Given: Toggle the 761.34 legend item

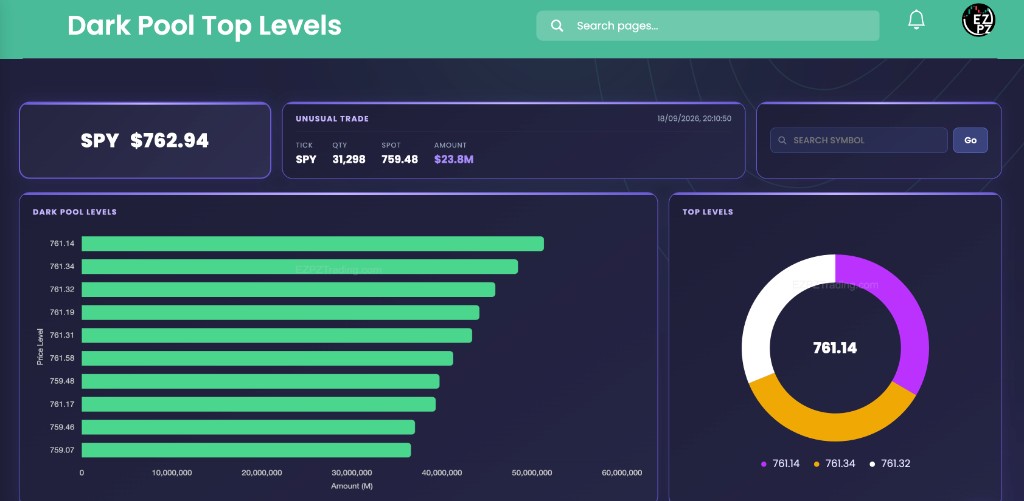Looking at the screenshot, I should (x=837, y=464).
